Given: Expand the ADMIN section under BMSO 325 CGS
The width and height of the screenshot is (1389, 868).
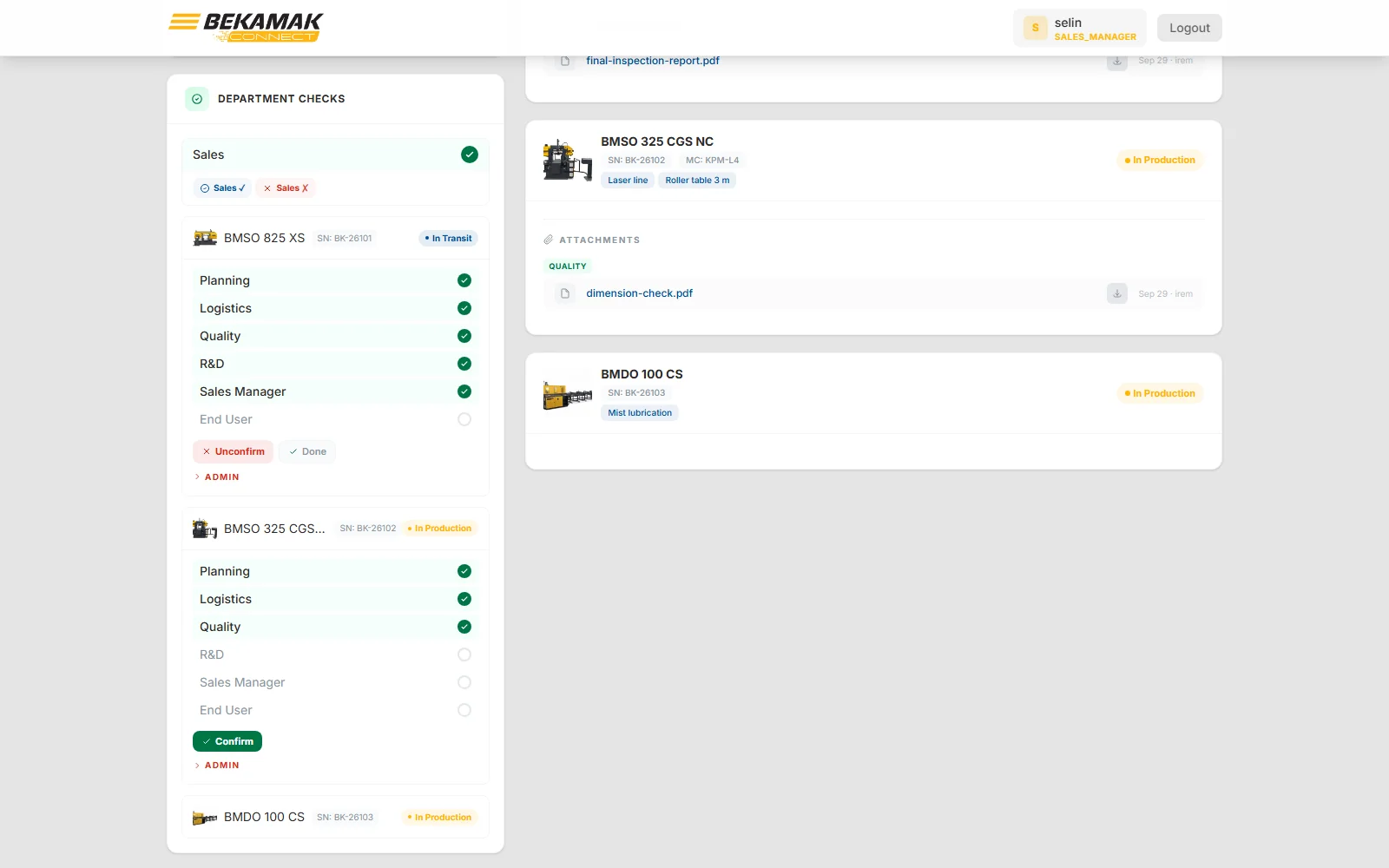Looking at the screenshot, I should point(217,766).
